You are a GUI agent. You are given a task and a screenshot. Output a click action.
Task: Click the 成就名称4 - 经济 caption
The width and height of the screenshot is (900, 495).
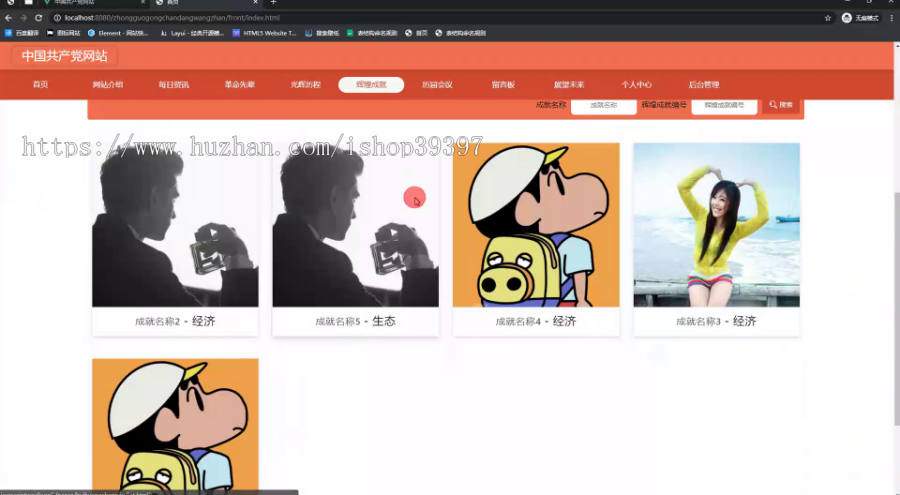536,321
